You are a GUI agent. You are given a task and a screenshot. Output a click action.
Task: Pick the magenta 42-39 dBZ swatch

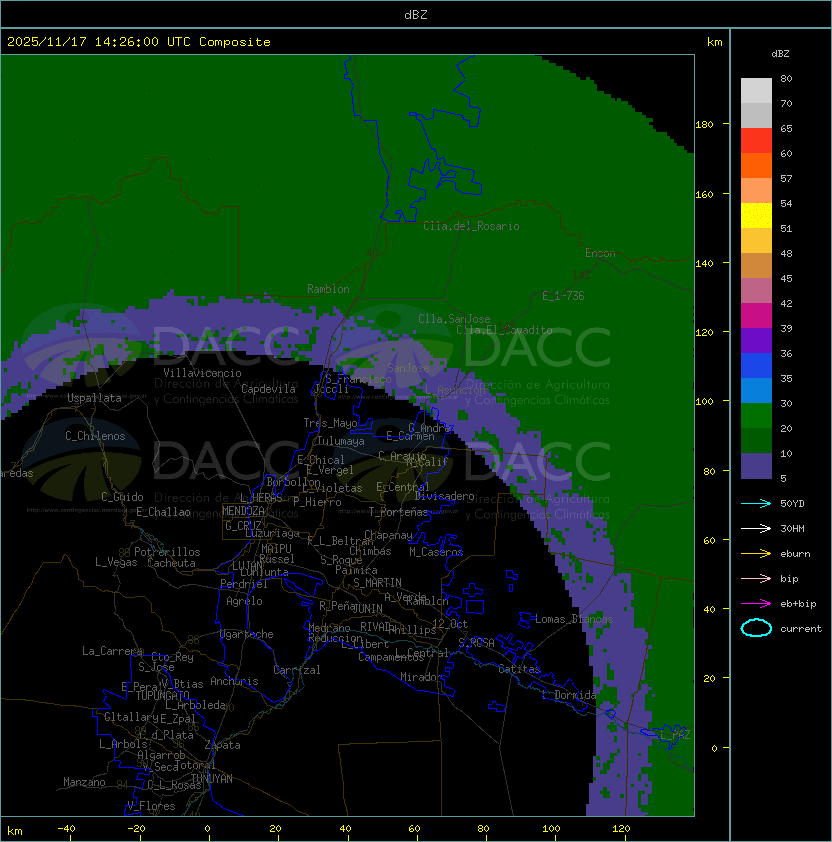tap(756, 316)
